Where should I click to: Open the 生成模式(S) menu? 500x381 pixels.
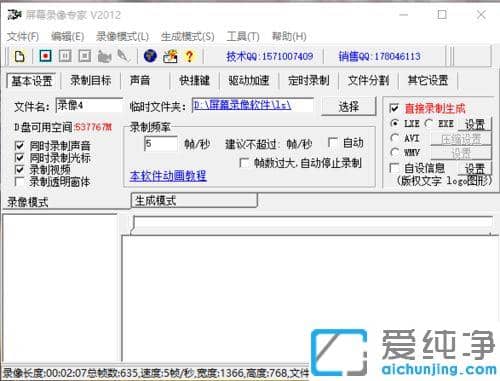[188, 36]
